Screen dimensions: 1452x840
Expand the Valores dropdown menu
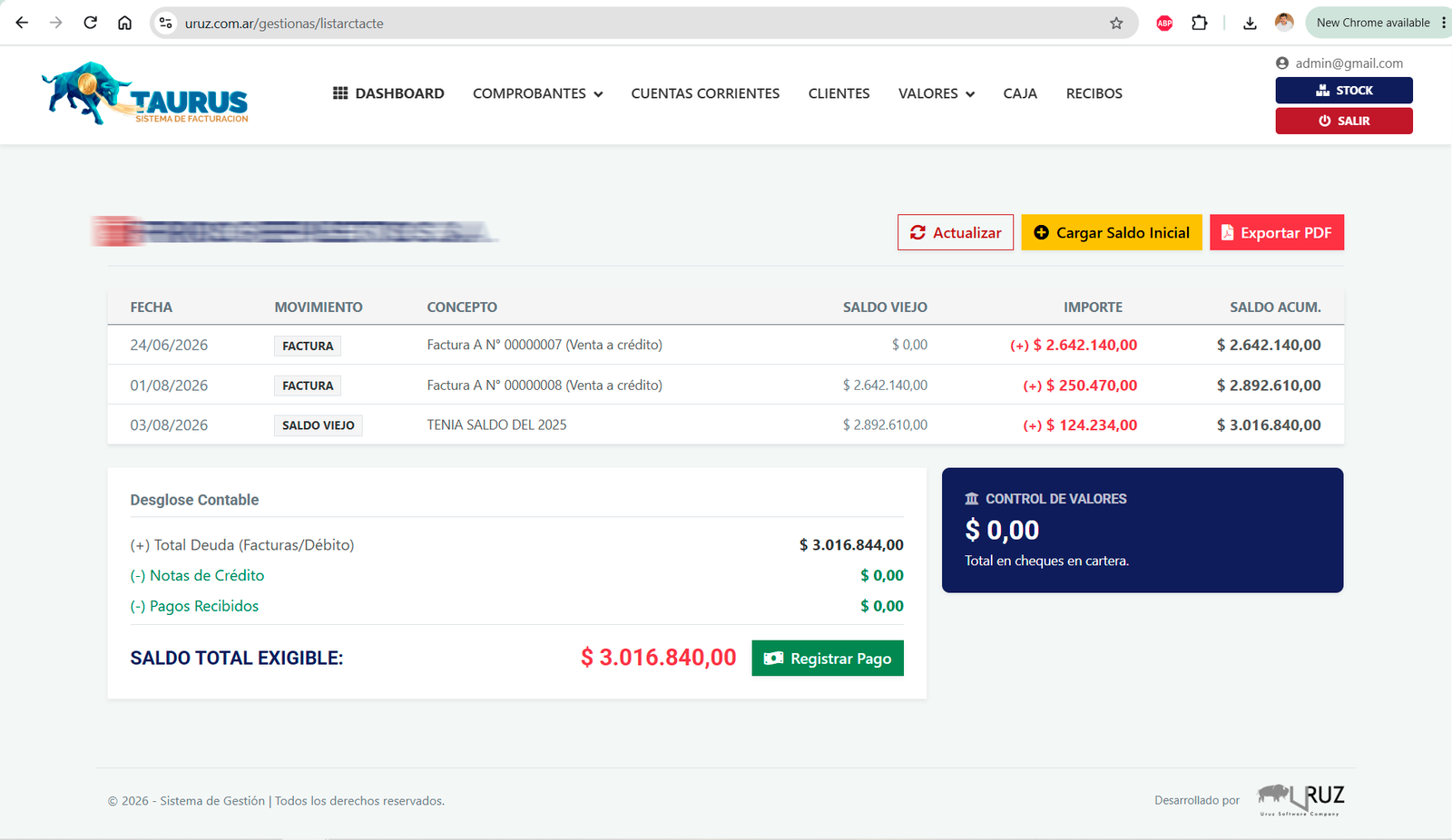click(x=937, y=93)
